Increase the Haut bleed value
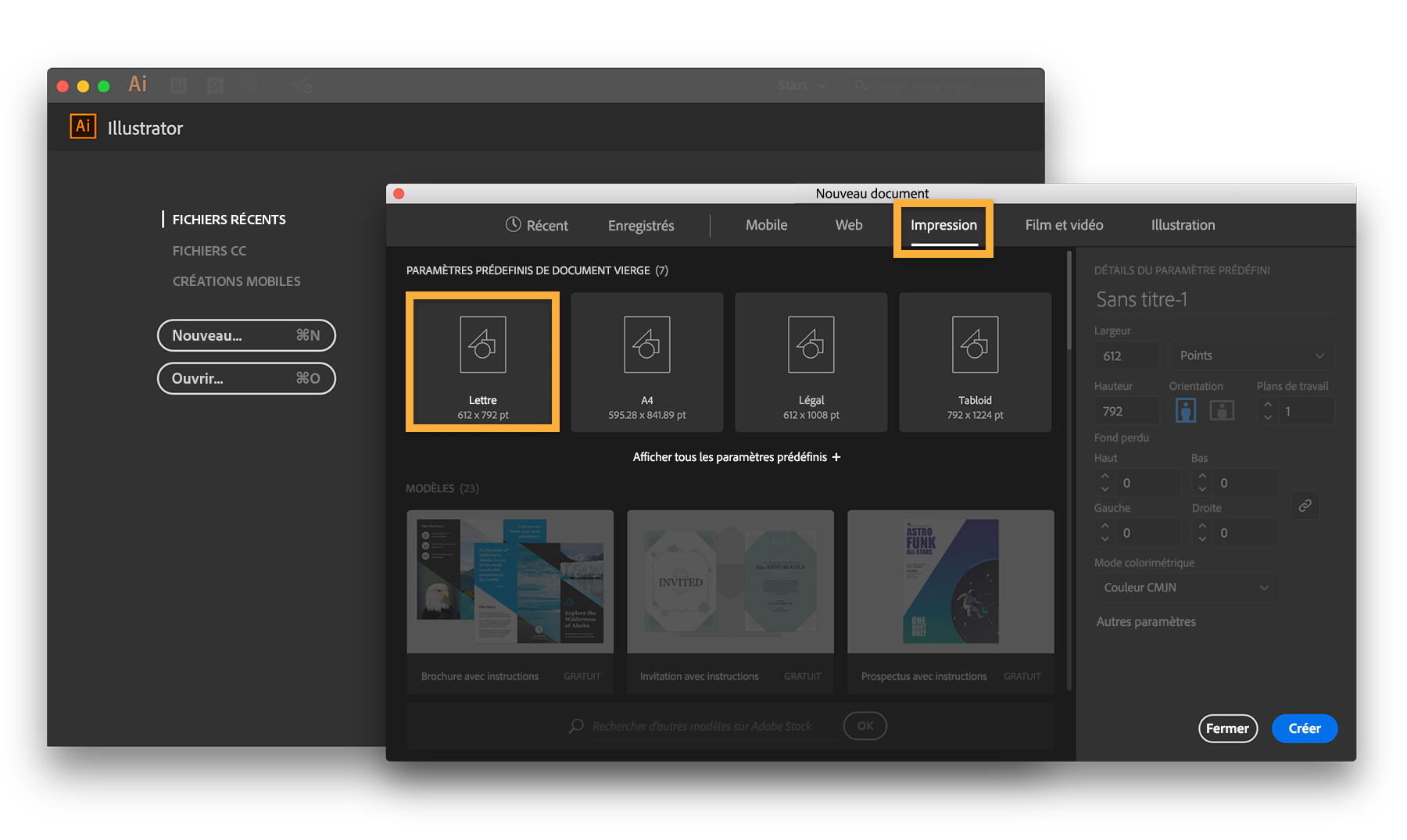 (x=1104, y=476)
